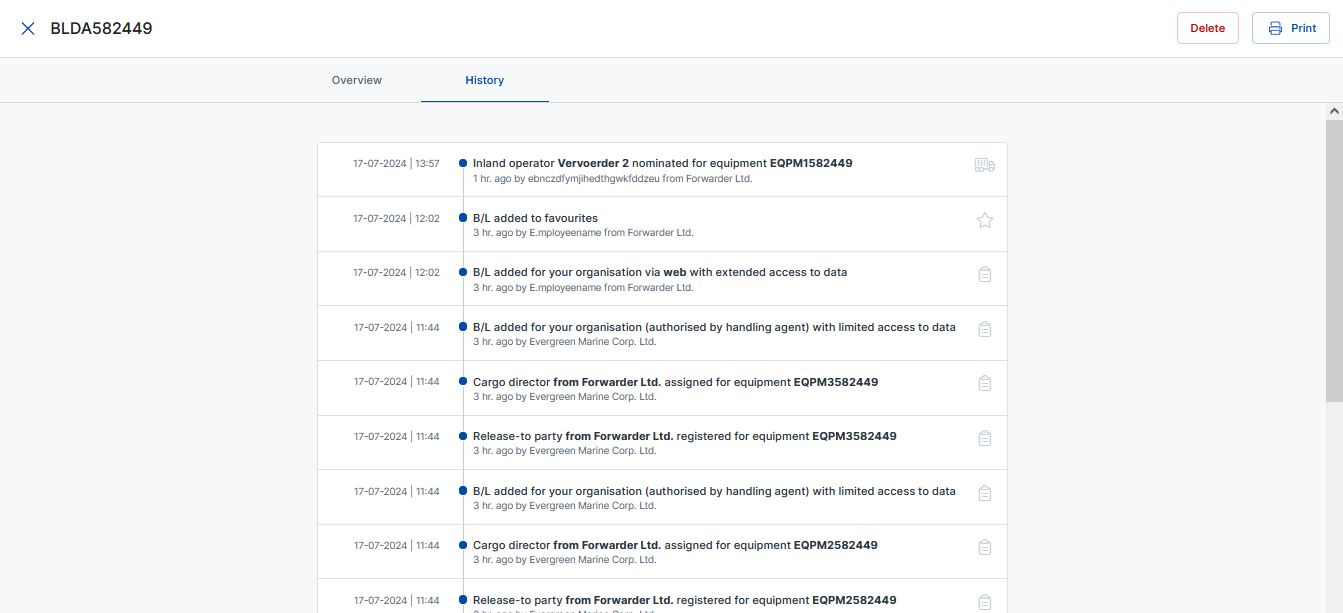Click the clipboard icon beside release-to party EQPM2582449
This screenshot has height=613, width=1343.
[984, 601]
